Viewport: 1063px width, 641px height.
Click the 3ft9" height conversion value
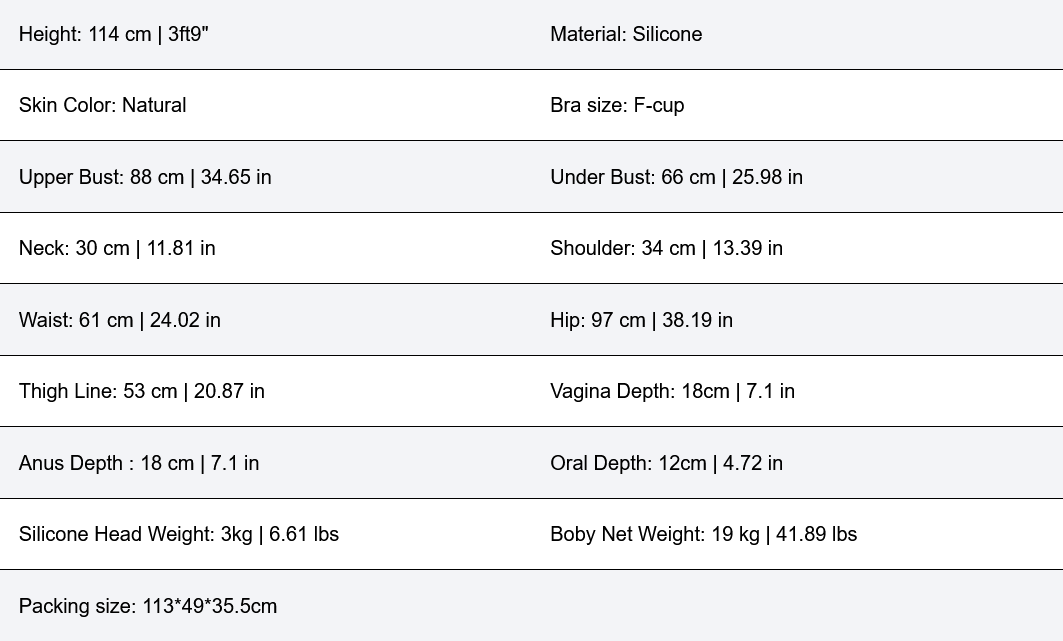pyautogui.click(x=188, y=34)
